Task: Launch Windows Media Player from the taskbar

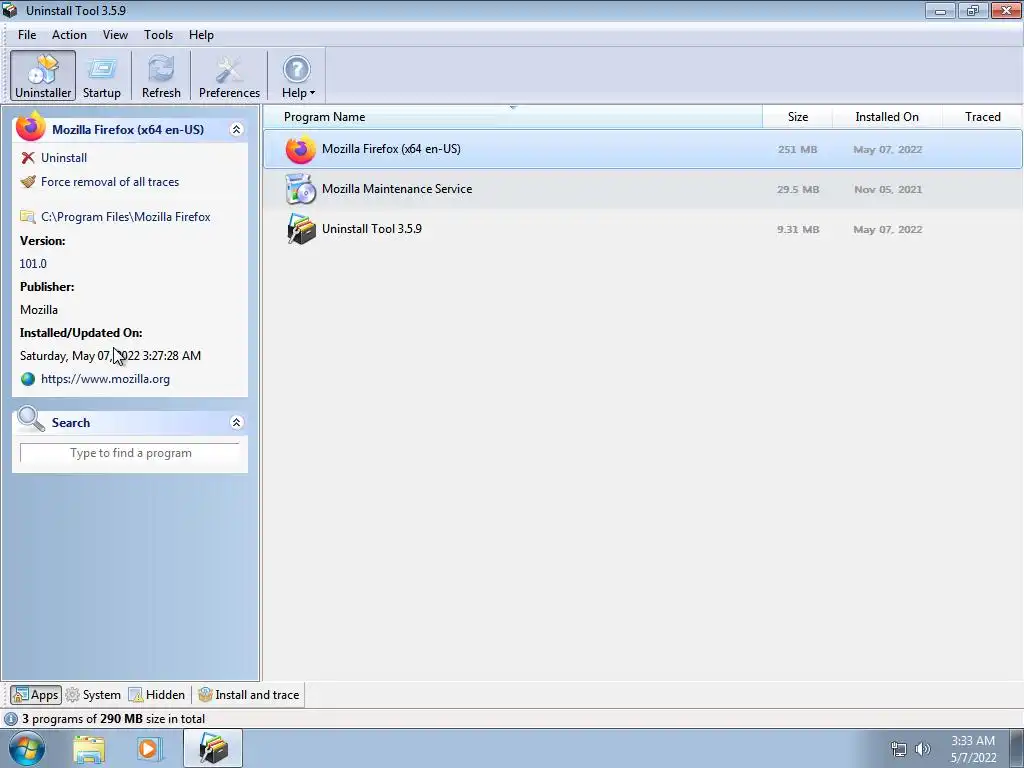Action: point(148,749)
